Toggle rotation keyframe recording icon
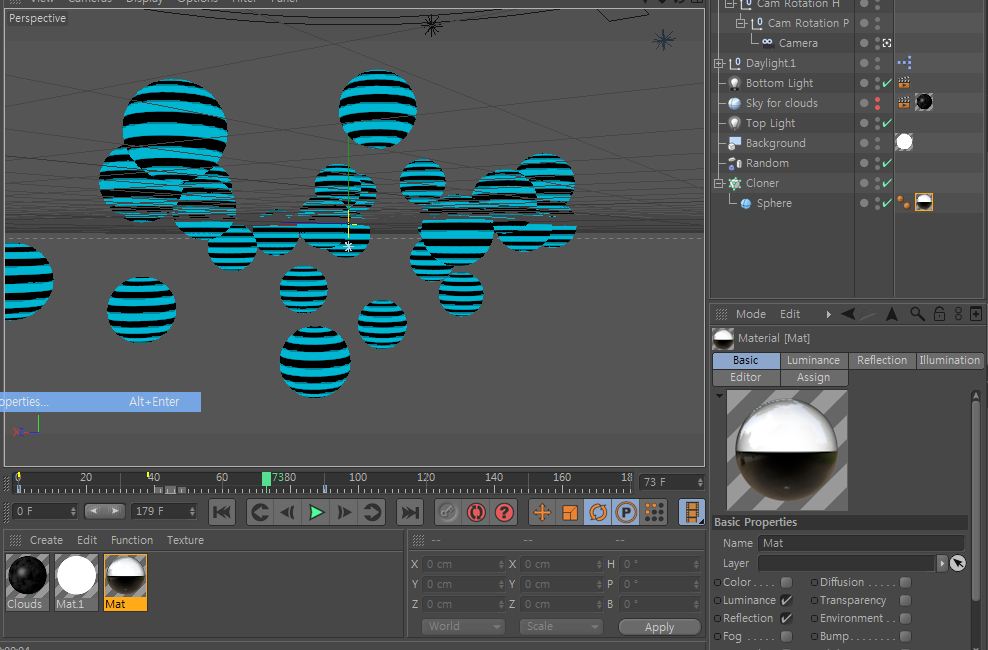The height and width of the screenshot is (650, 988). (x=597, y=512)
